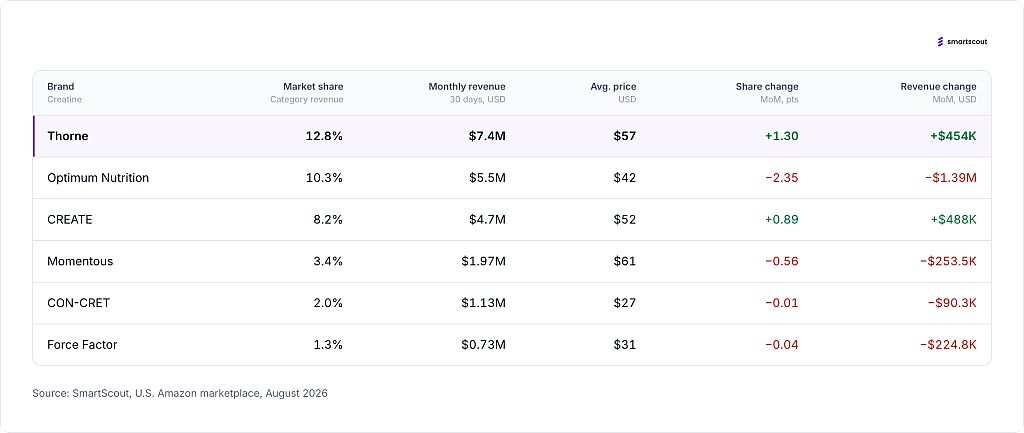Click CON-CRET's $27 average price
1024x433 pixels.
[x=625, y=303]
